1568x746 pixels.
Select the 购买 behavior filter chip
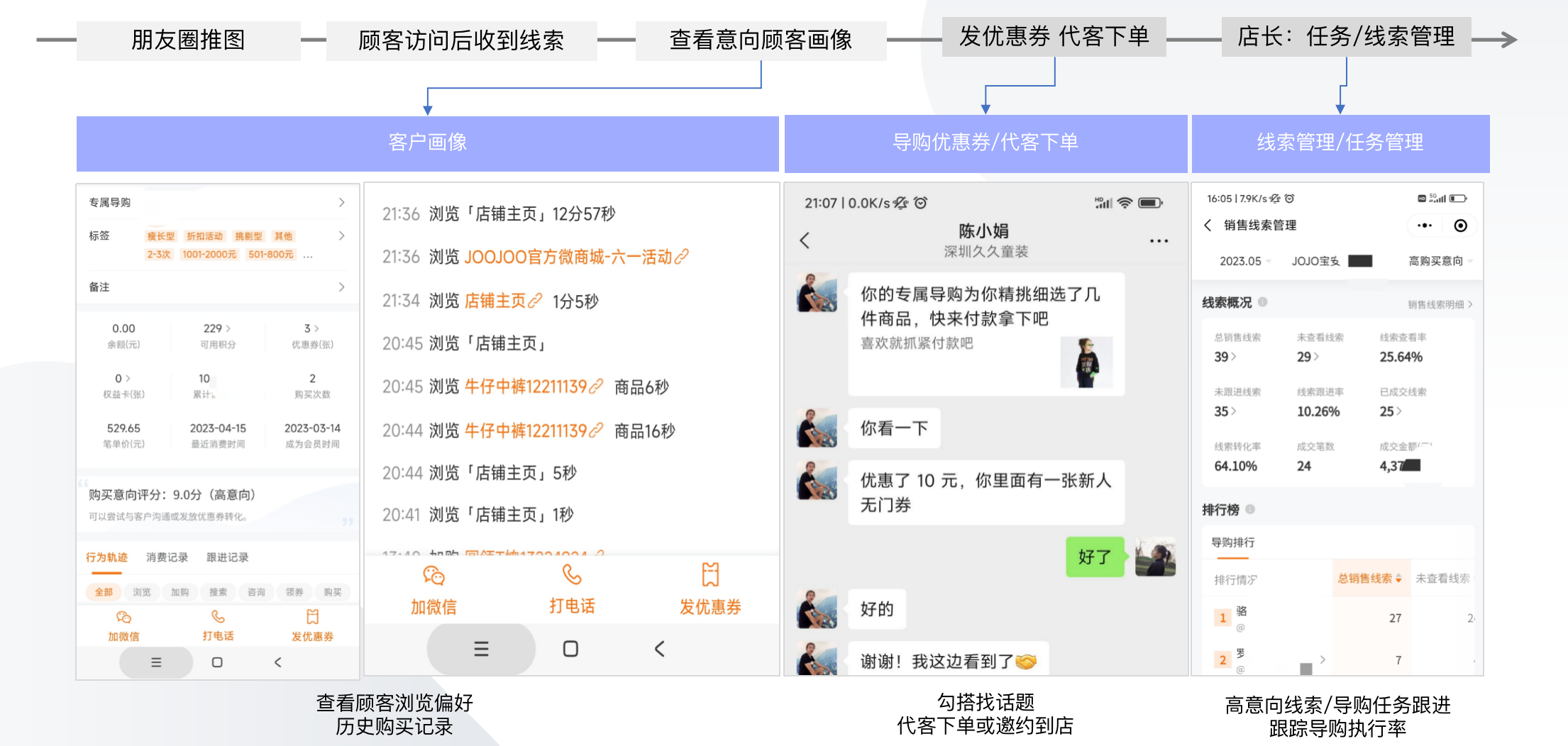tap(333, 592)
